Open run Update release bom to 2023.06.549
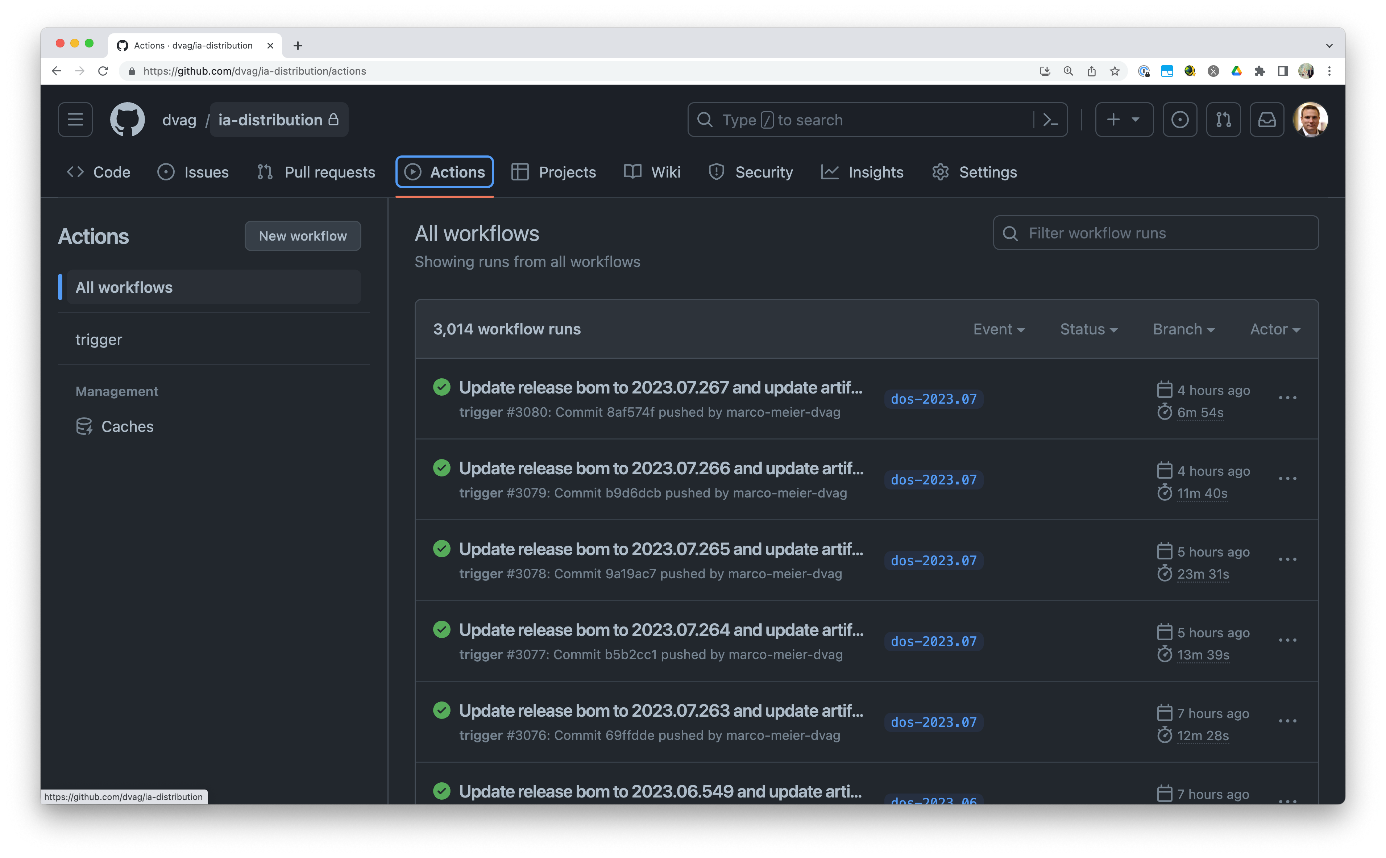Image resolution: width=1386 pixels, height=858 pixels. click(x=660, y=791)
